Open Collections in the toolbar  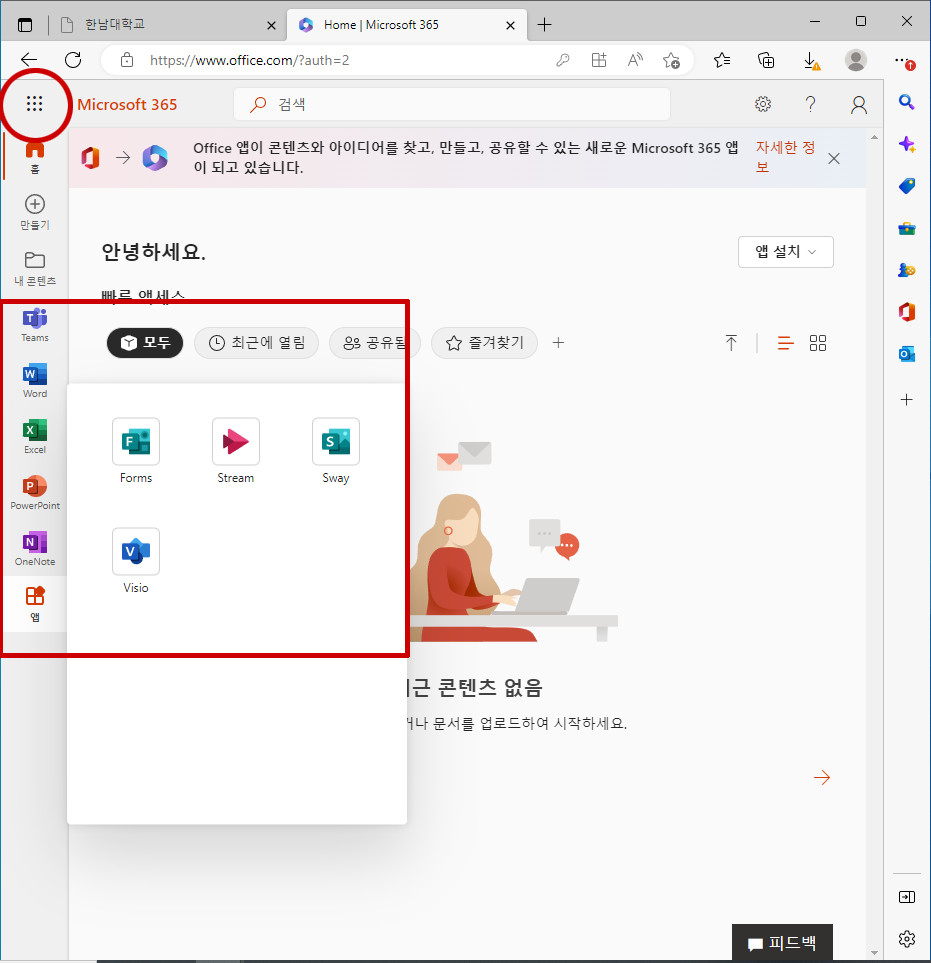[x=766, y=60]
